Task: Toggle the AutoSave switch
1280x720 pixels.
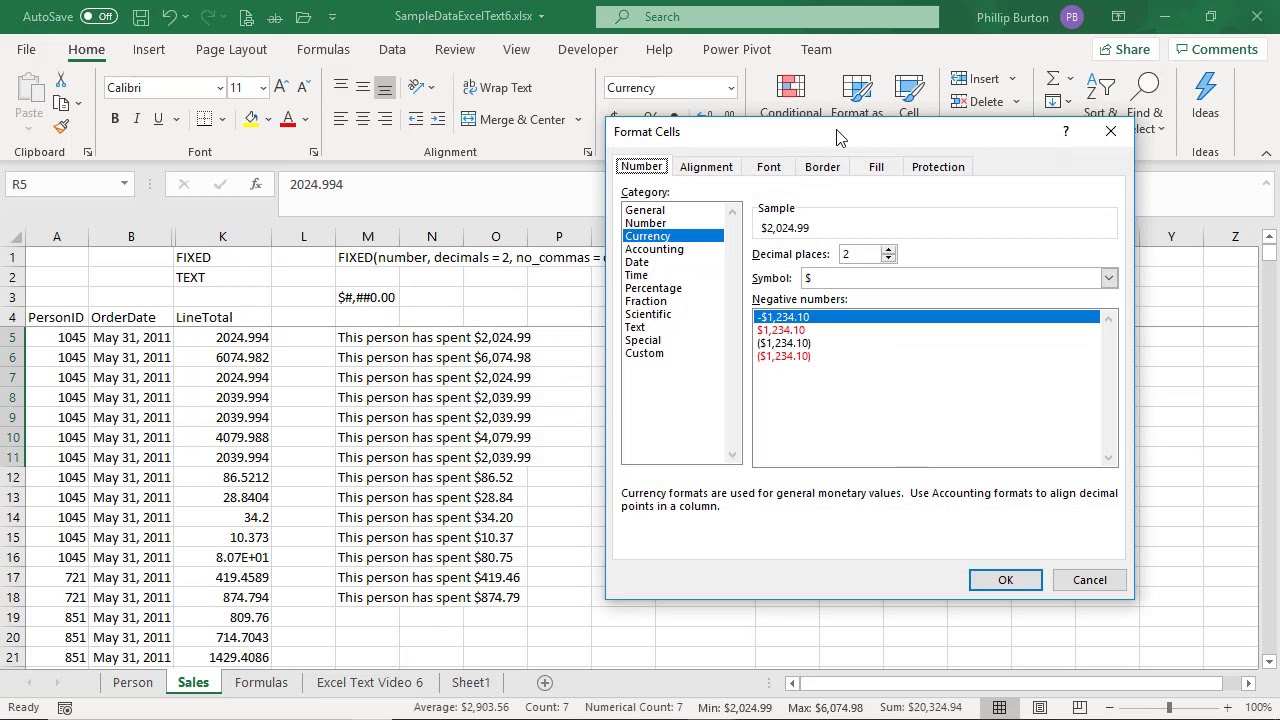Action: pos(98,17)
